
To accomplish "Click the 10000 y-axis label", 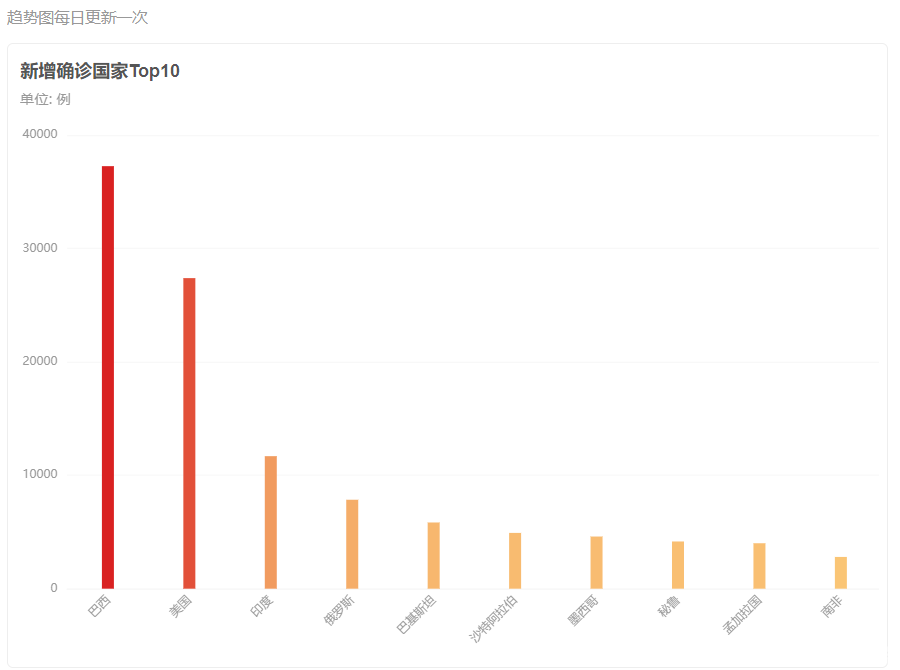I will pos(40,474).
